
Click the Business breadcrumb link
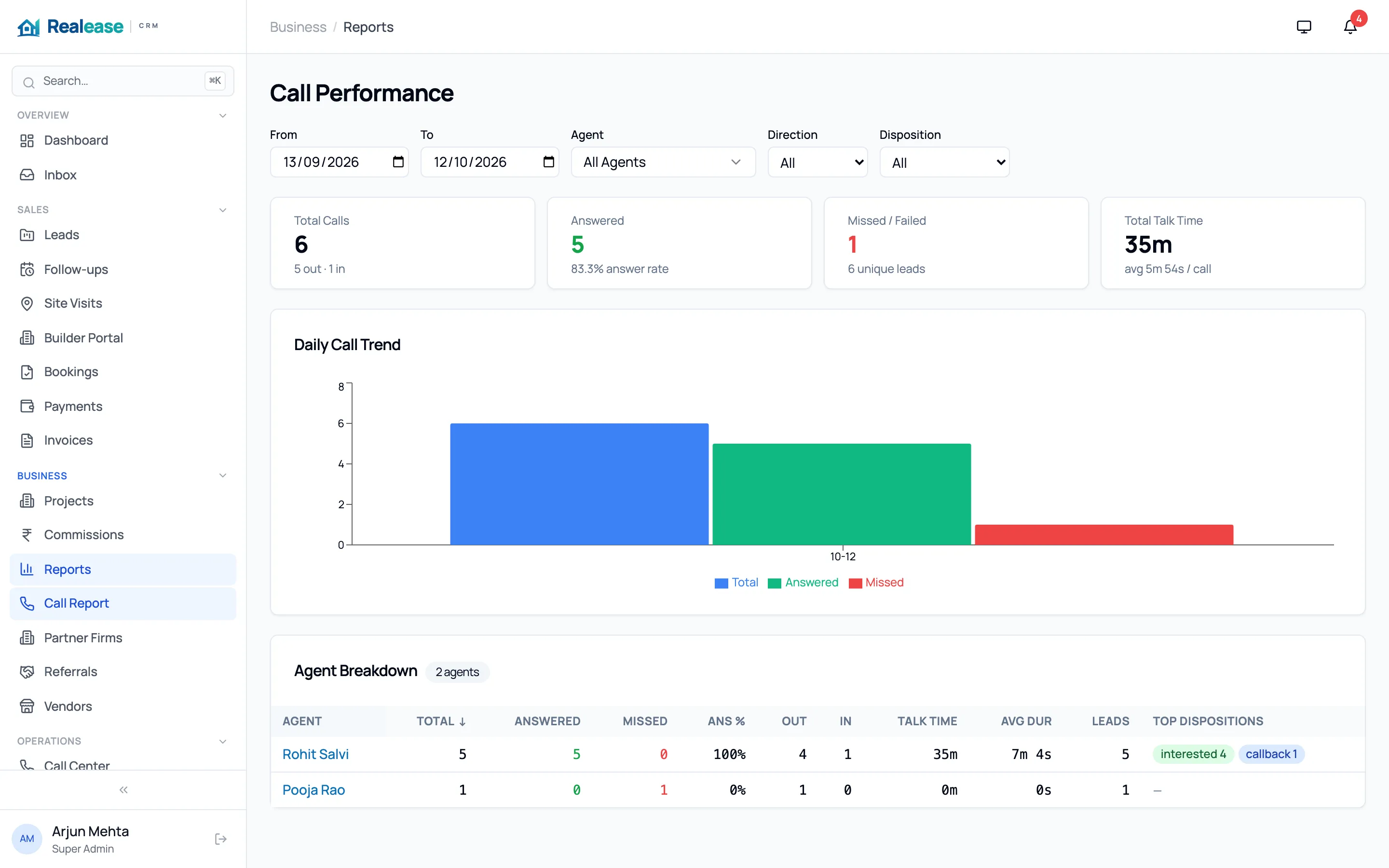coord(298,27)
